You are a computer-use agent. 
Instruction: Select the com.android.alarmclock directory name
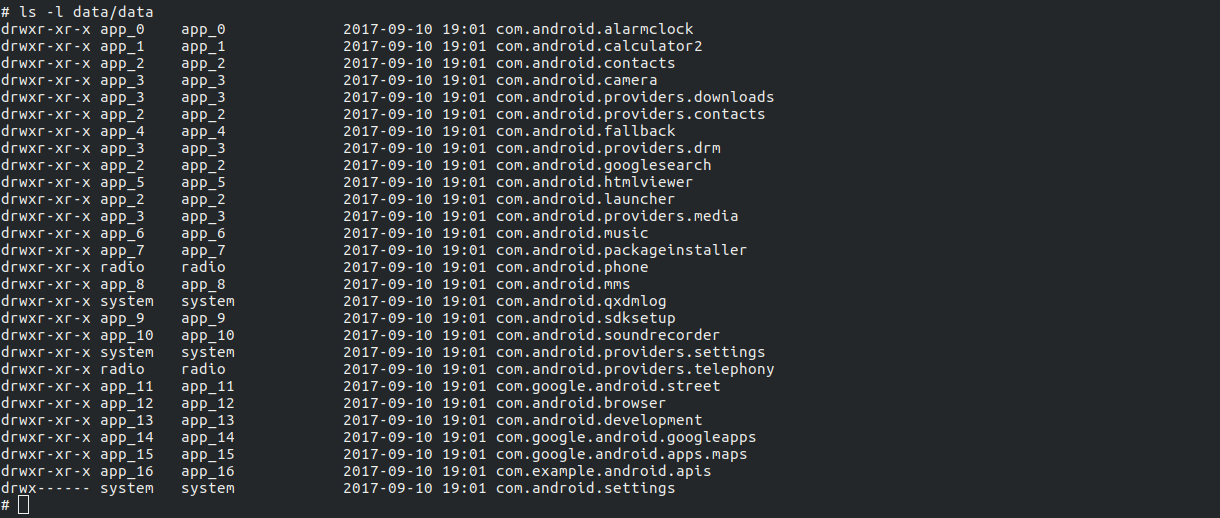[x=595, y=29]
